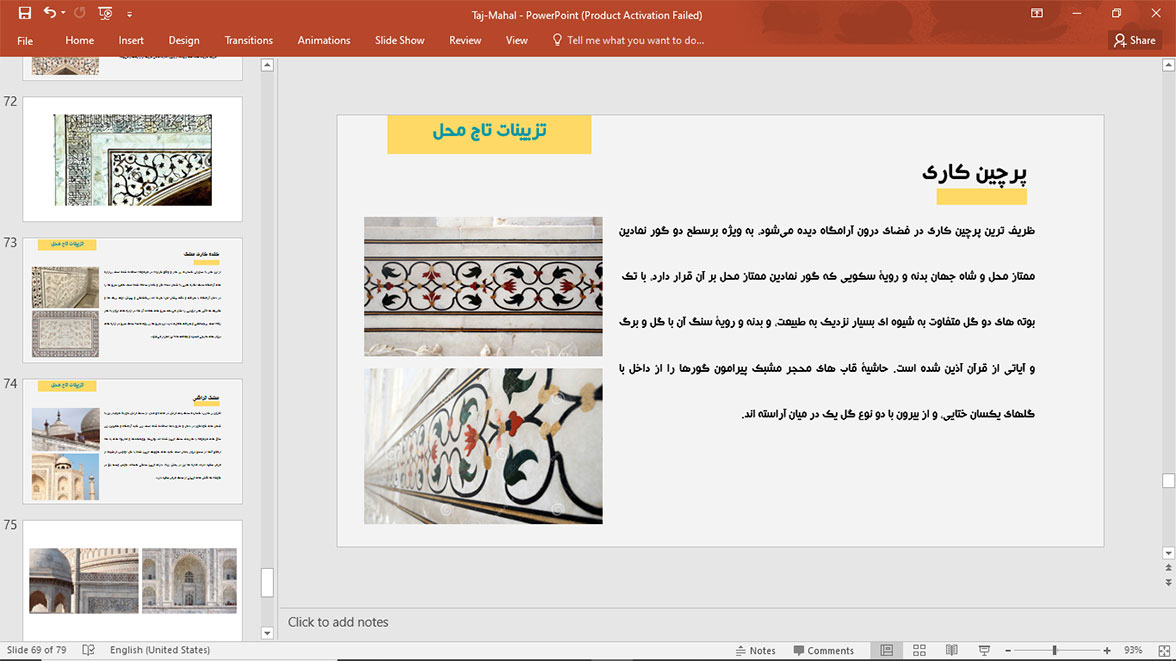Select Normal view button

887,650
